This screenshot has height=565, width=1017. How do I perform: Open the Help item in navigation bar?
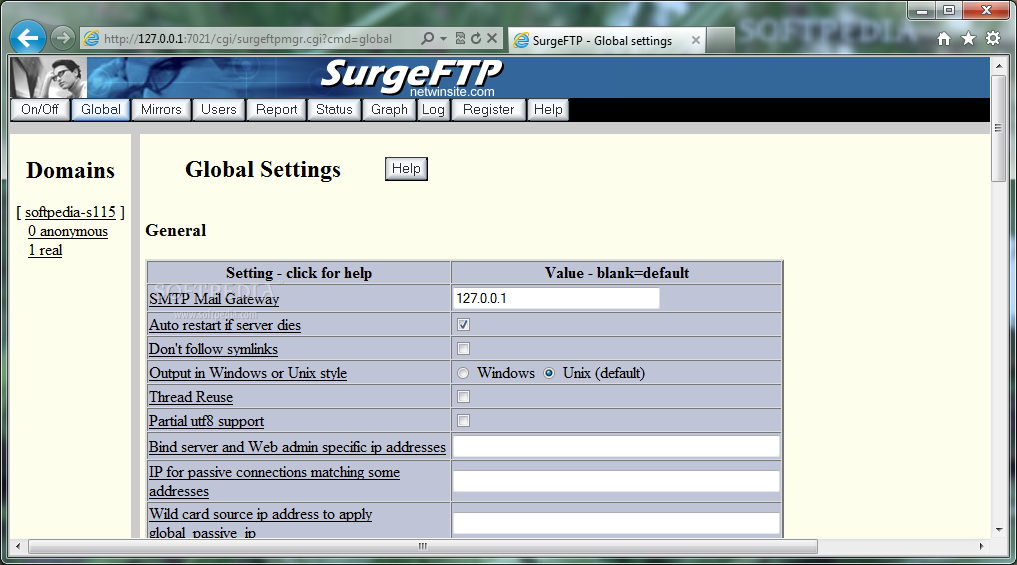(x=548, y=110)
